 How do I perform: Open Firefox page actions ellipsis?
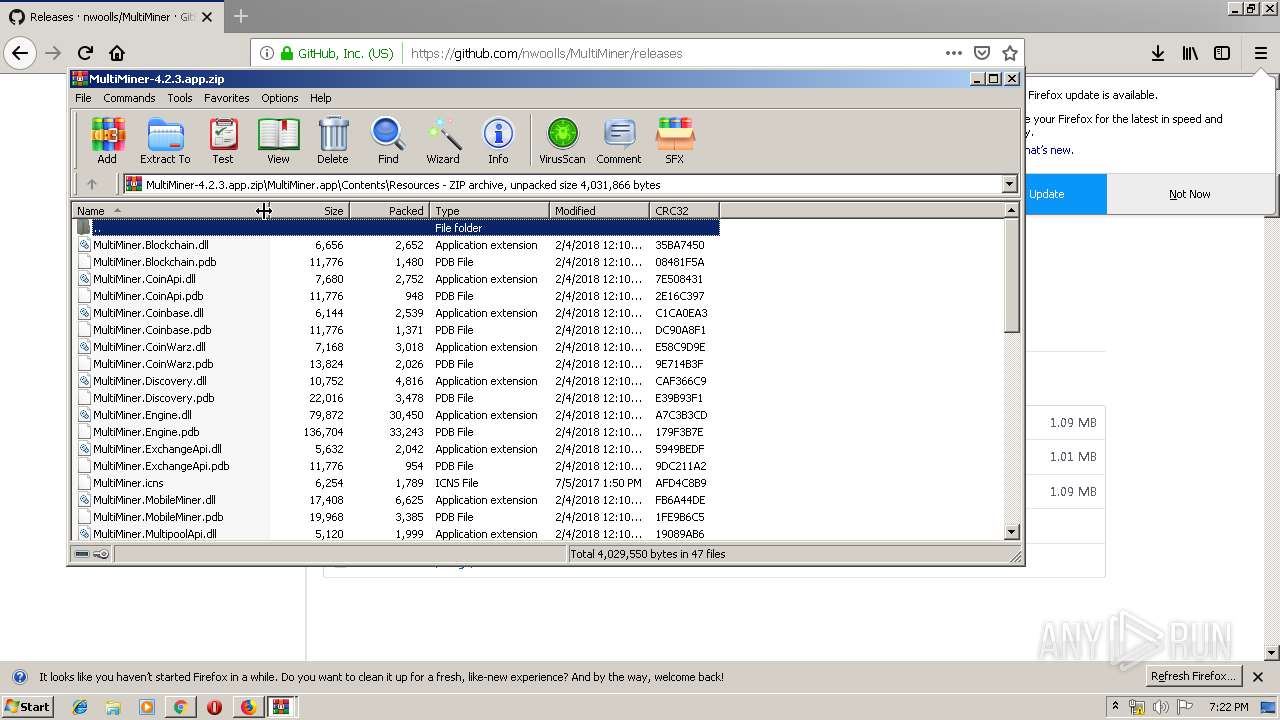[953, 53]
